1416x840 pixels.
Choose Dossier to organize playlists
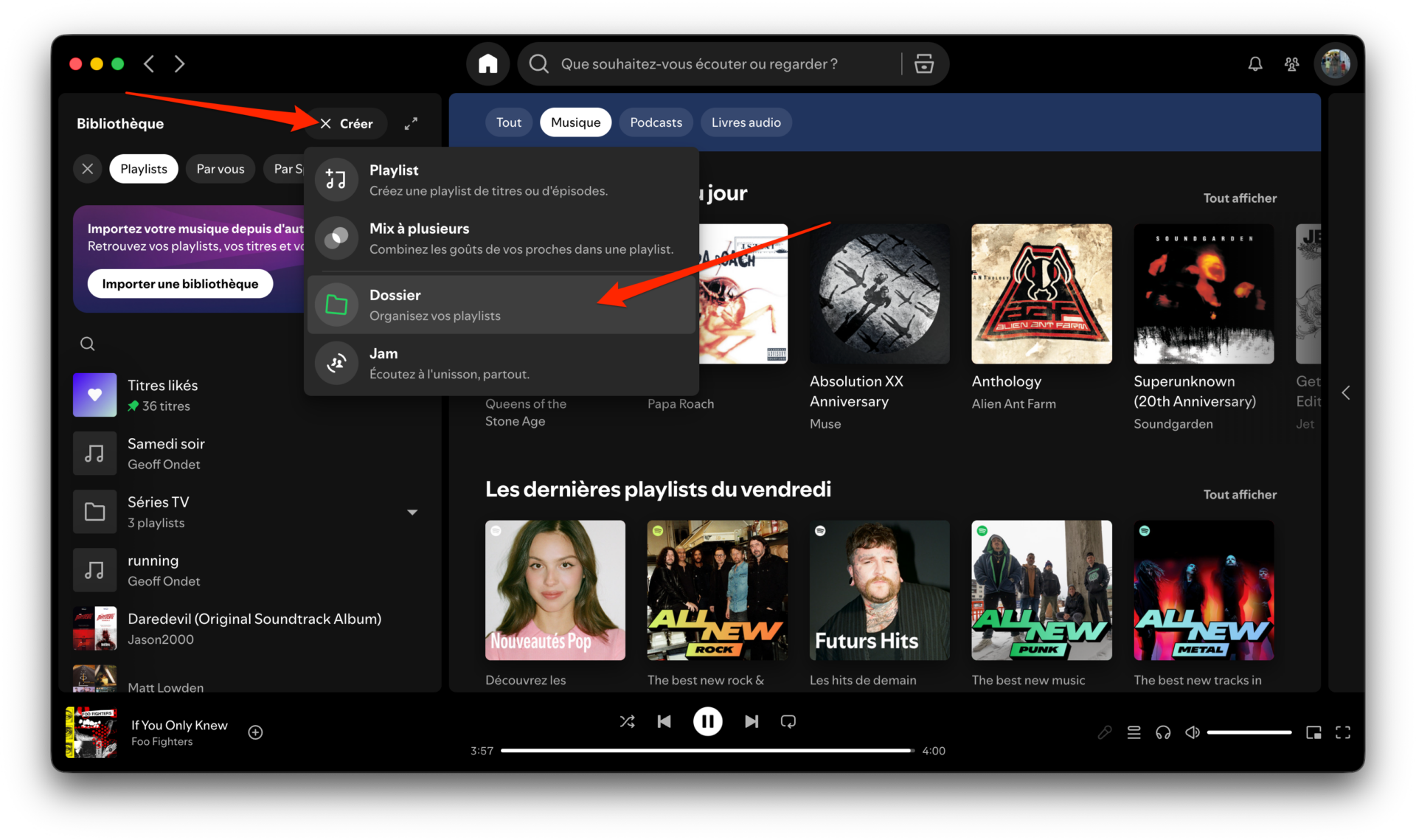click(x=502, y=305)
